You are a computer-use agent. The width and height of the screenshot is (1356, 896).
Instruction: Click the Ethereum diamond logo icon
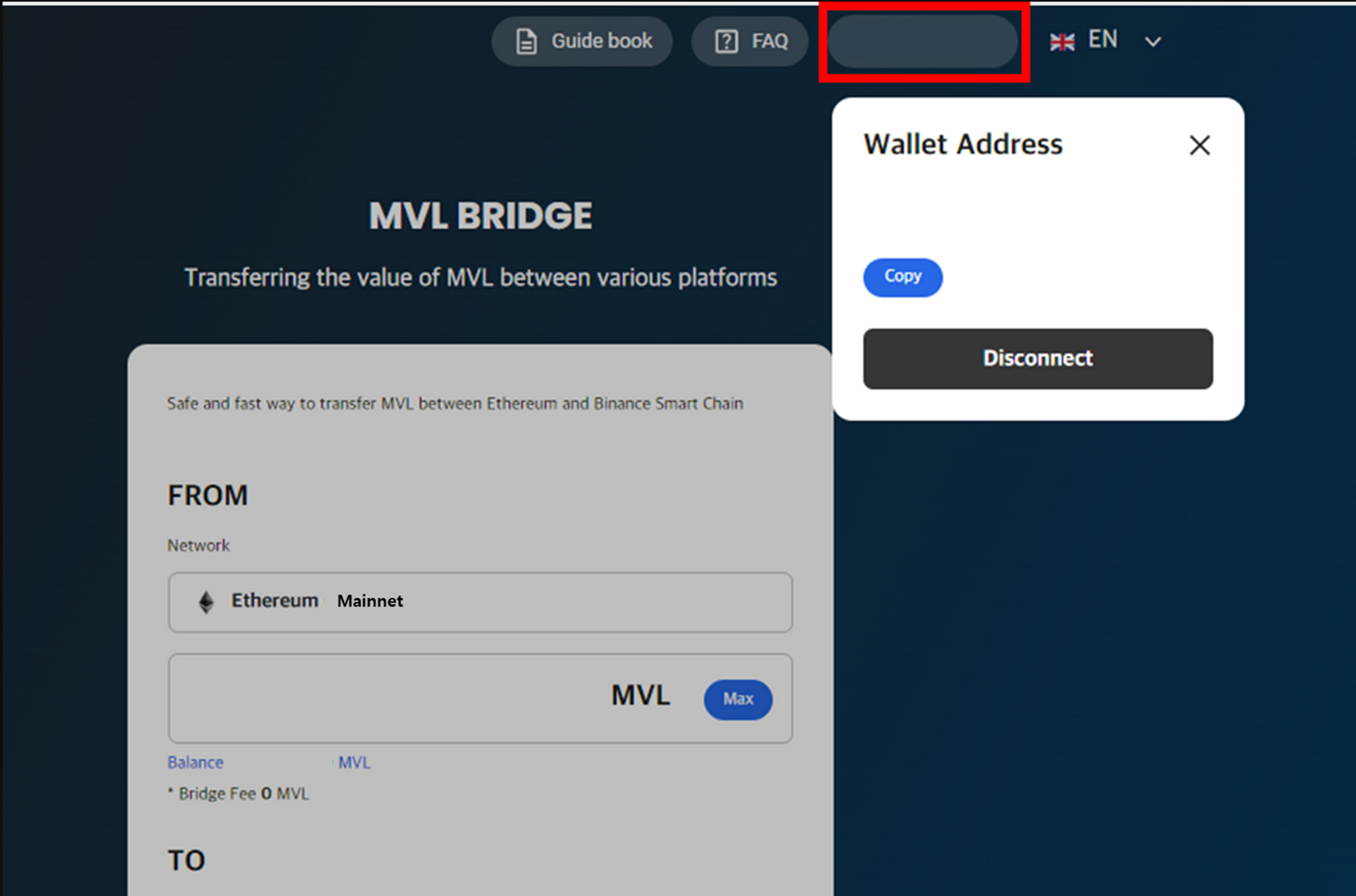(x=206, y=601)
